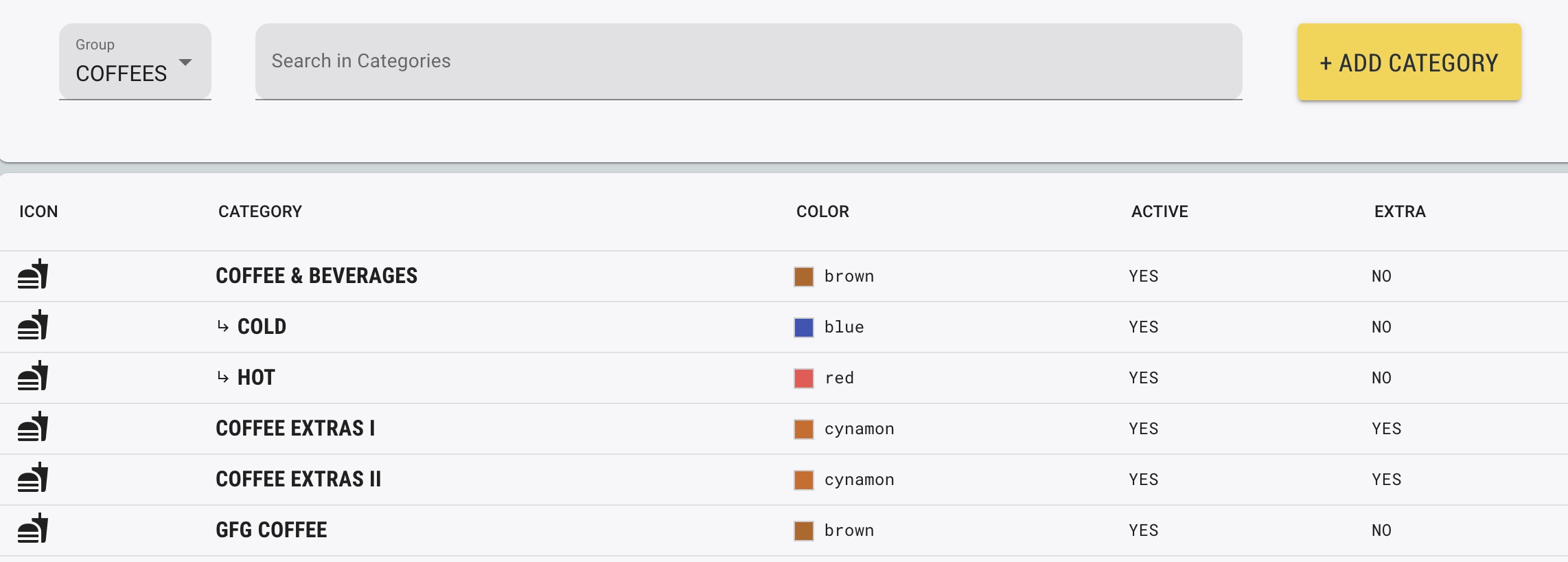The height and width of the screenshot is (562, 1568).
Task: Click the EXTRA column header
Action: [x=1400, y=212]
